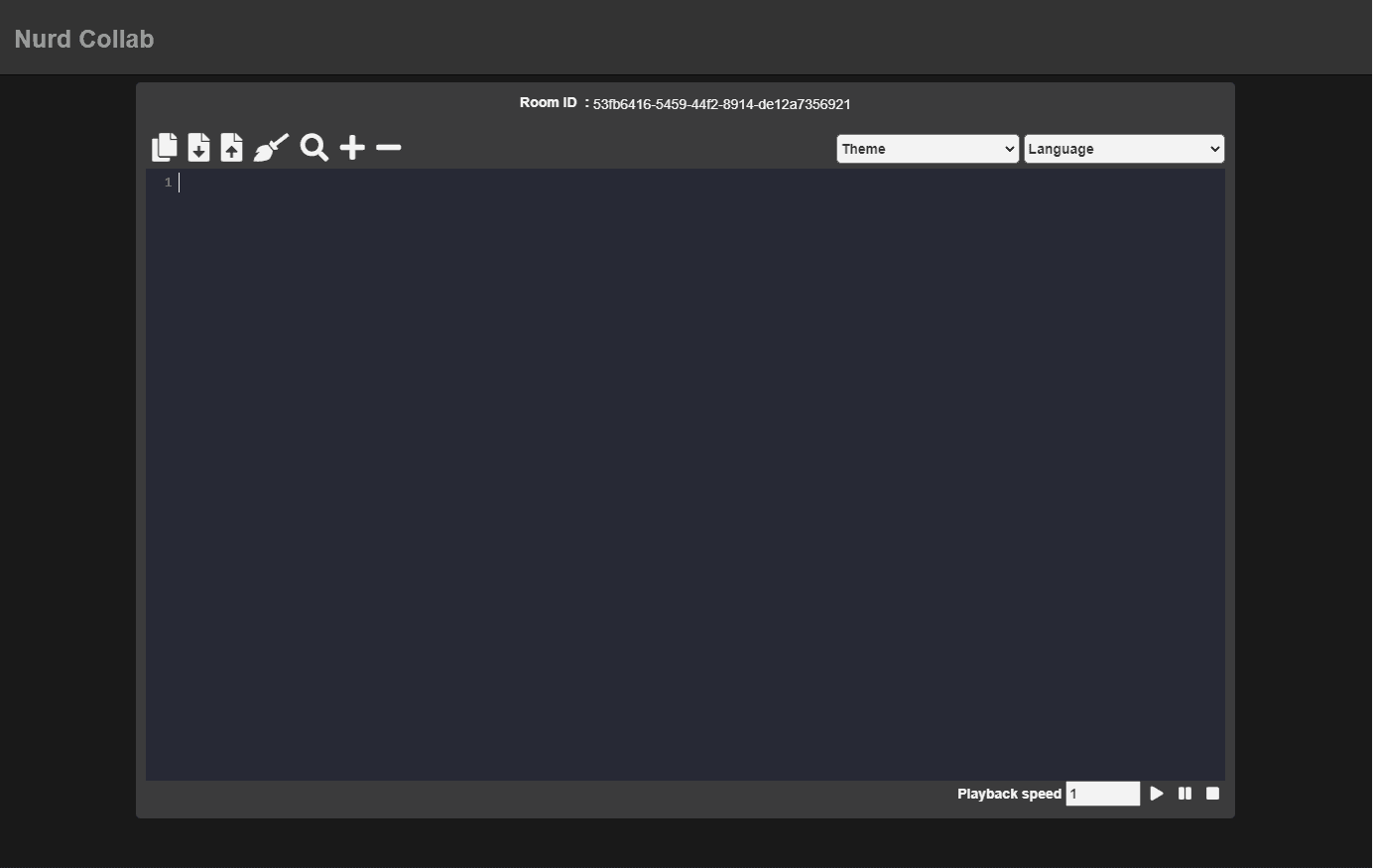The image size is (1373, 868).
Task: Click the Playback speed input field
Action: pyautogui.click(x=1103, y=794)
